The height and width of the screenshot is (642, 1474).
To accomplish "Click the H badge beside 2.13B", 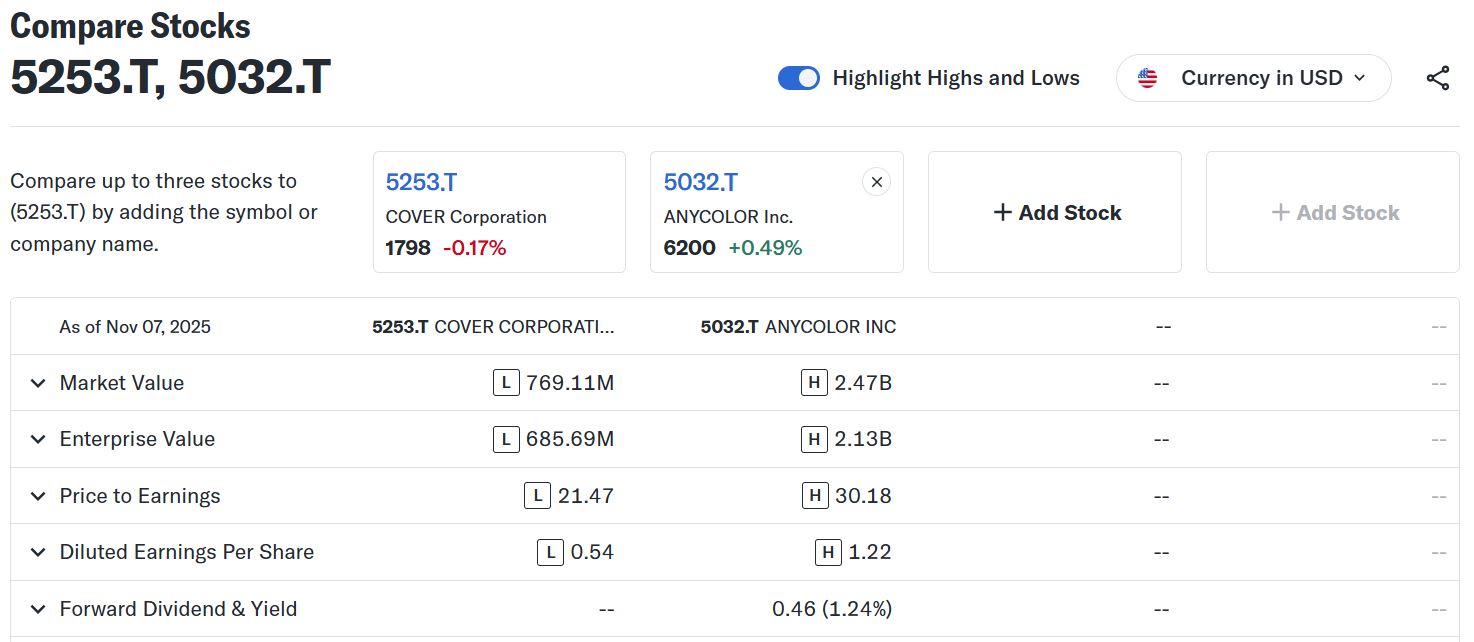I will (814, 439).
